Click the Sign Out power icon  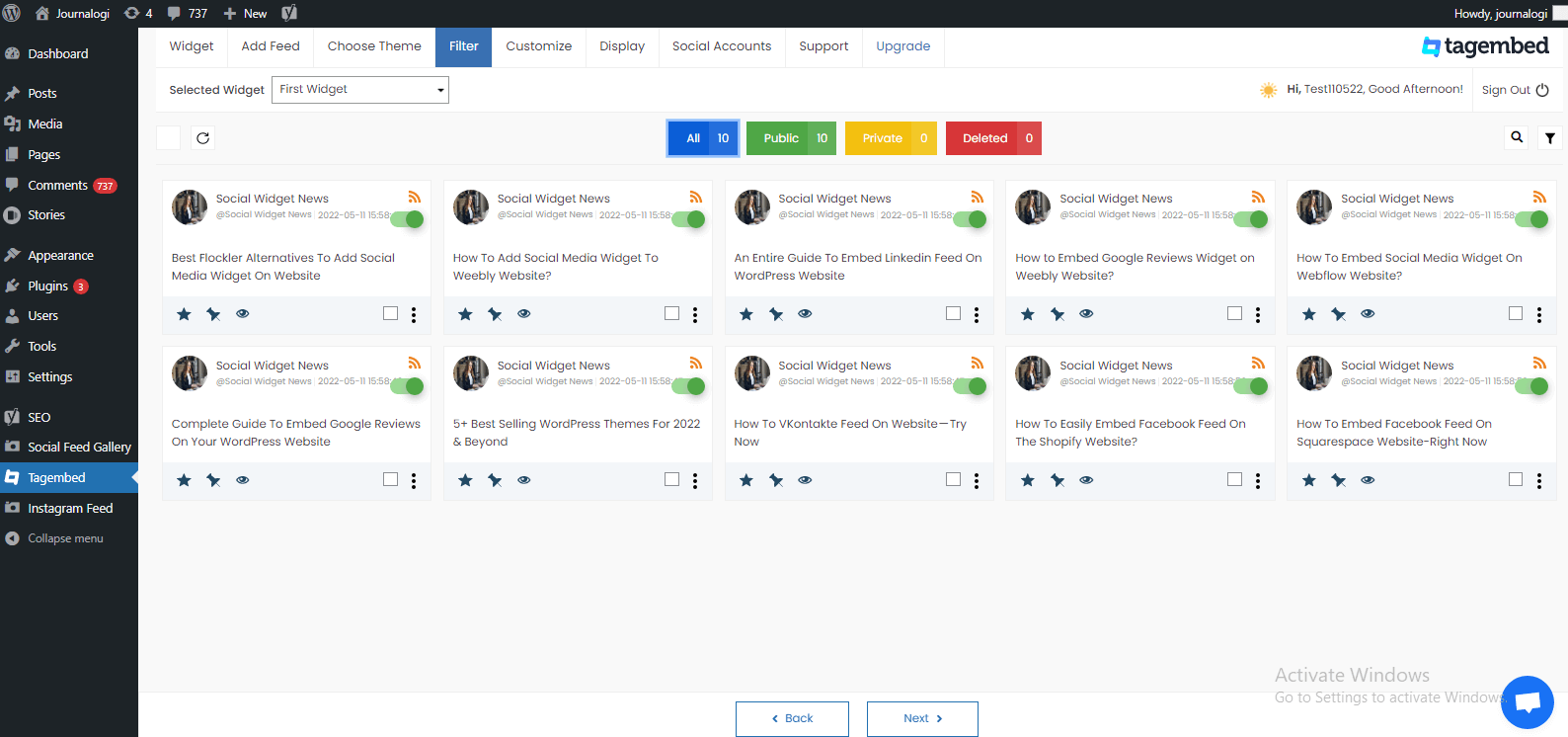[x=1542, y=90]
